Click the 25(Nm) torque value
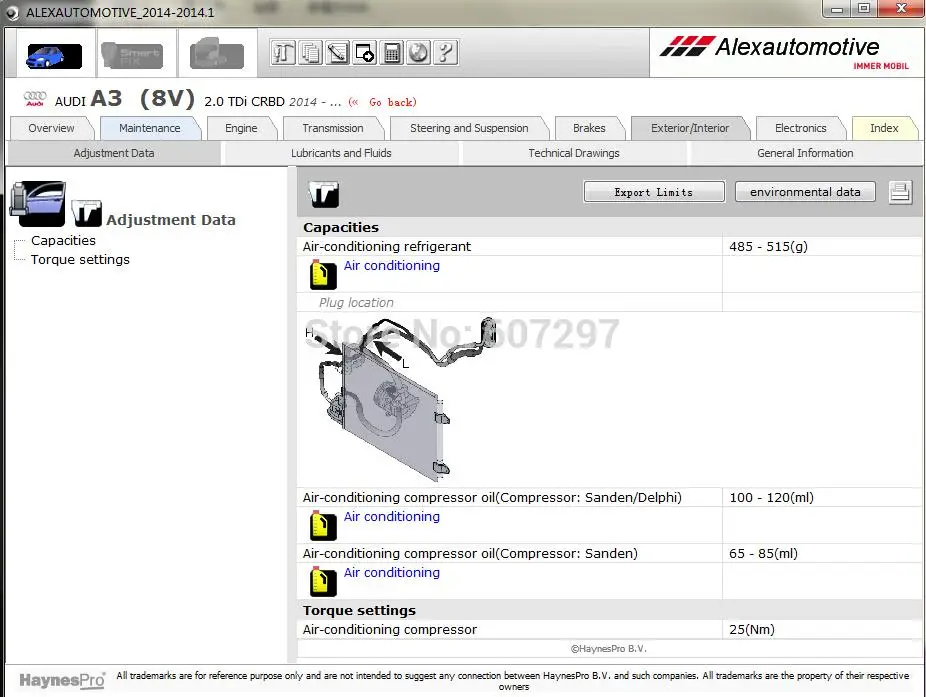The image size is (926, 697). (x=752, y=630)
